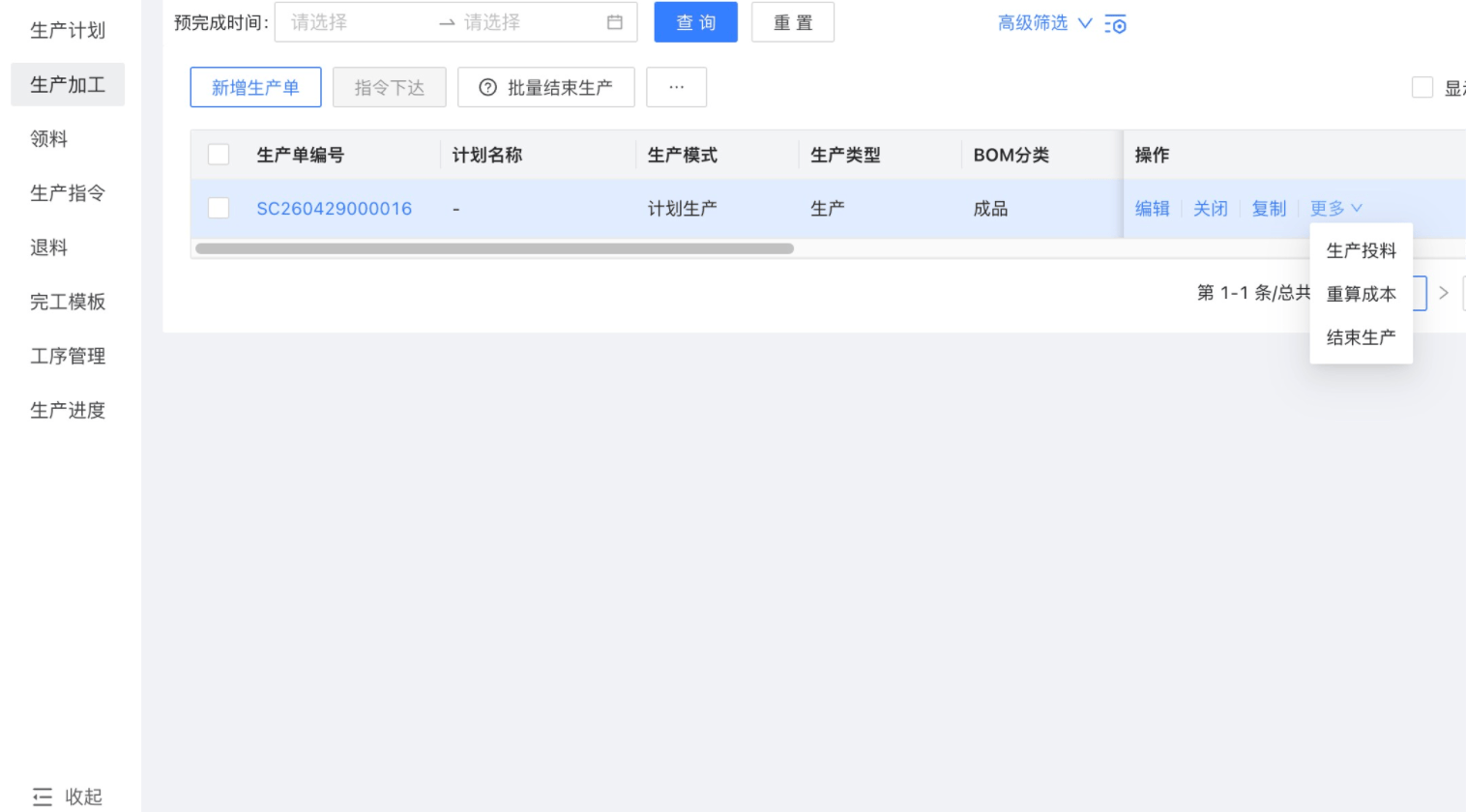Viewport: 1466px width, 812px height.
Task: Choose 生产投料 from the dropdown menu
Action: pos(1361,251)
